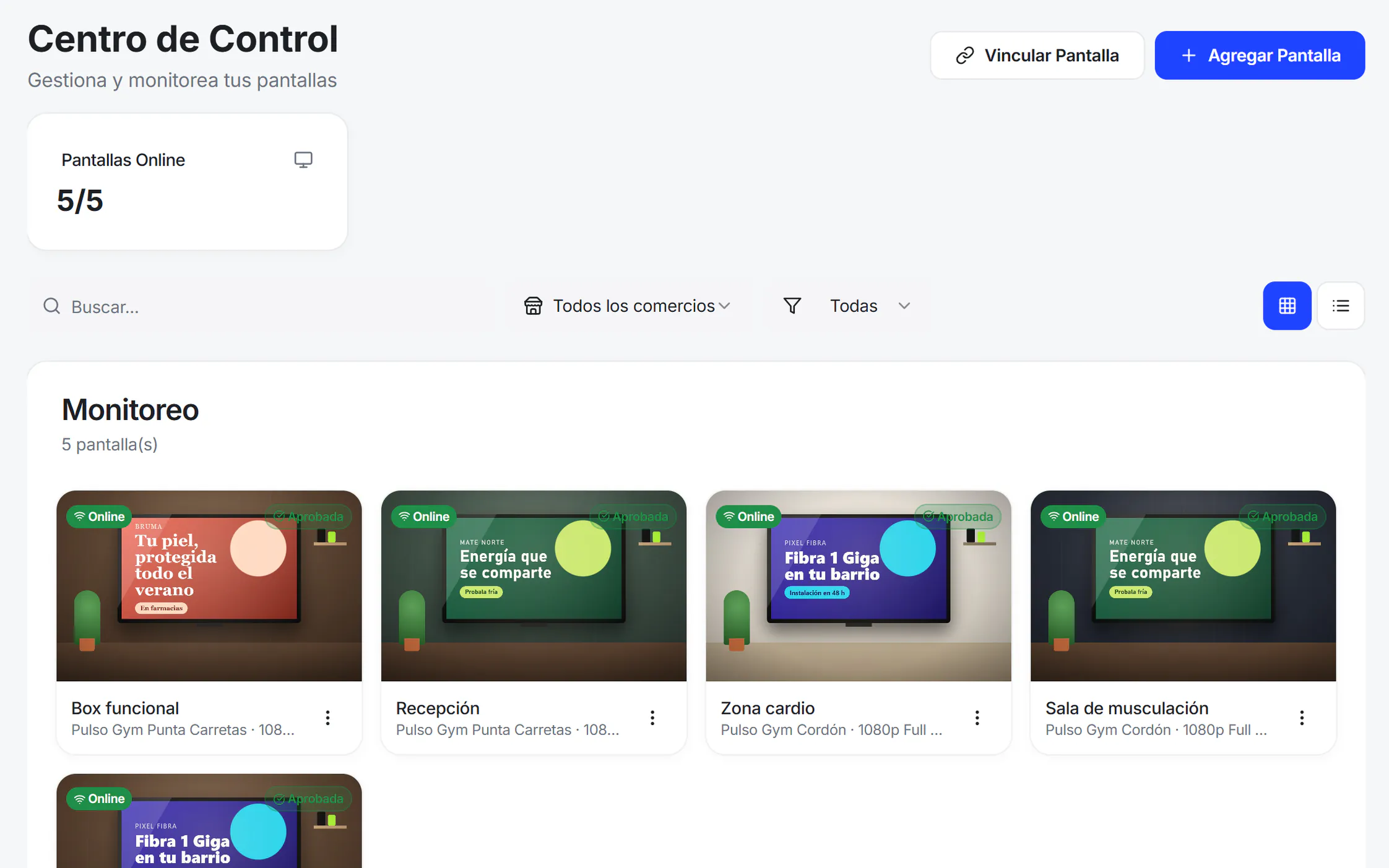The image size is (1389, 868).
Task: Click Aprobada badge on Sala de musculación
Action: [x=1282, y=516]
